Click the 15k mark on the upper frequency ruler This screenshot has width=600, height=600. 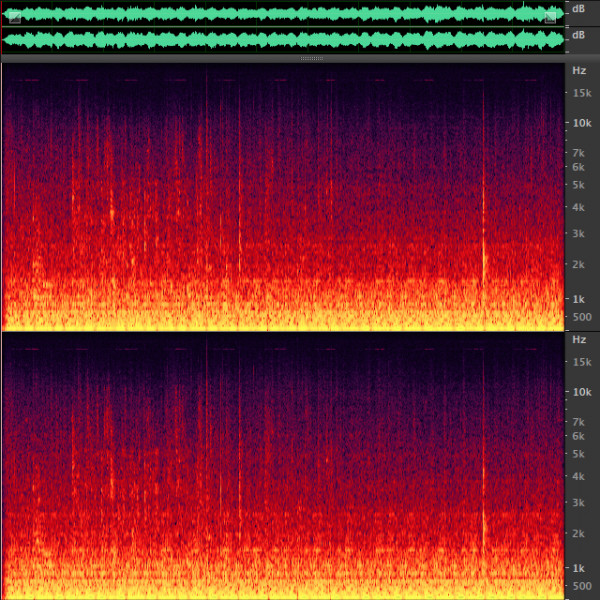(579, 93)
